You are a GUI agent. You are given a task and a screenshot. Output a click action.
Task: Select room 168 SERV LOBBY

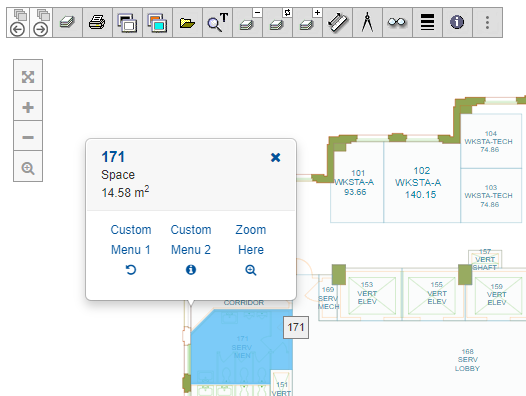[467, 360]
